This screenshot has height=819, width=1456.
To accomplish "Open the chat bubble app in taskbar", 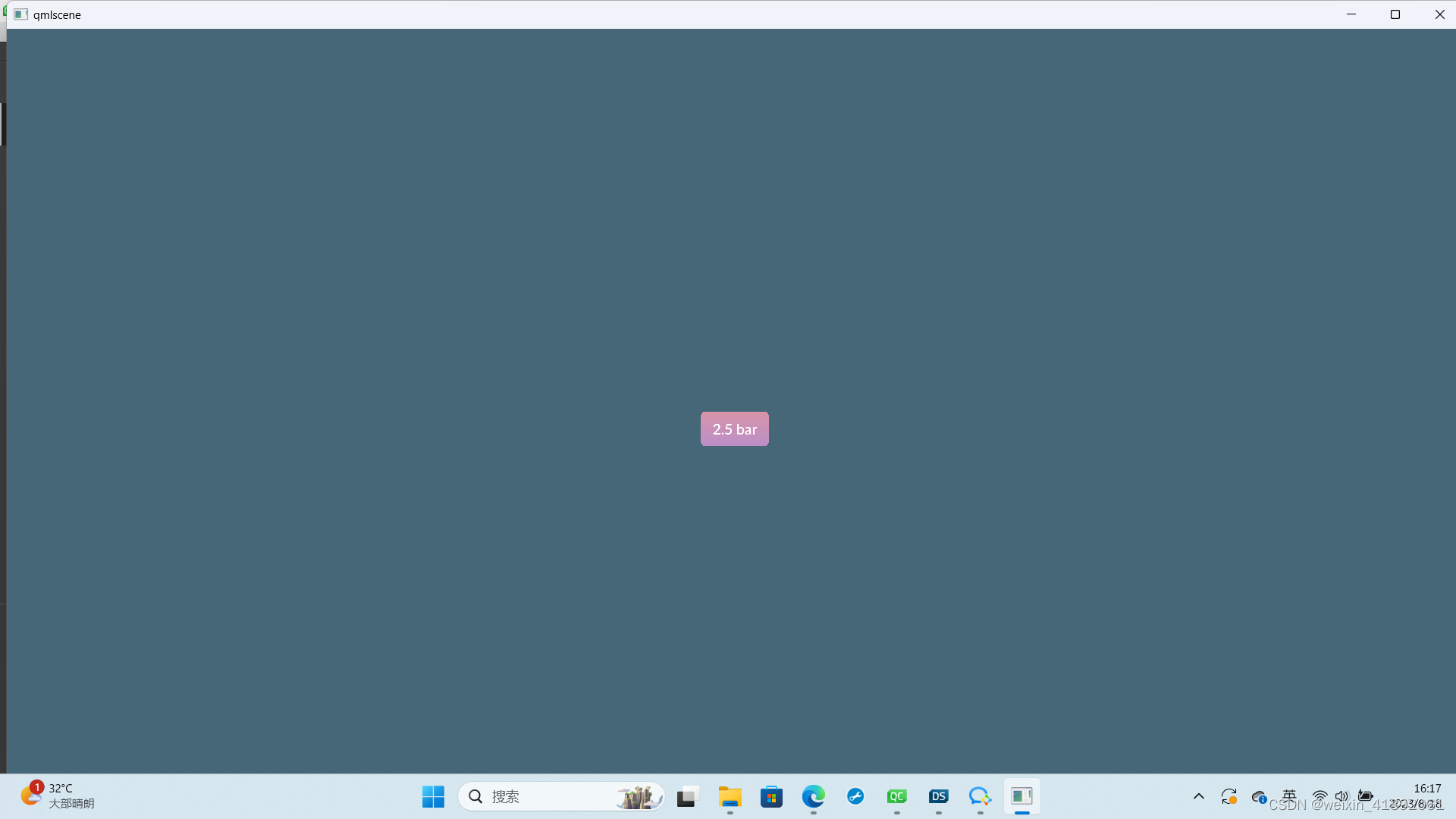I will coord(980,796).
